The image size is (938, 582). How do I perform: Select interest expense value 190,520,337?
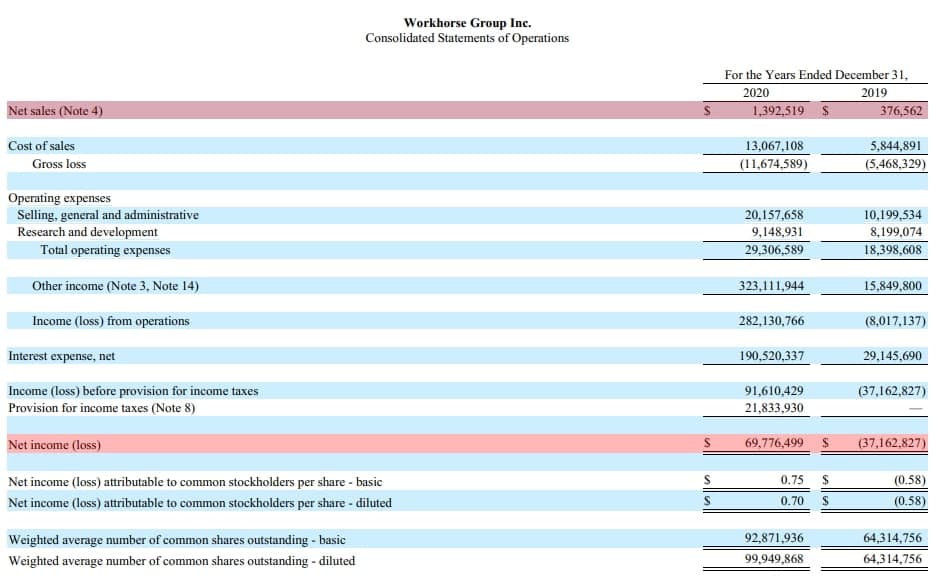tap(771, 356)
